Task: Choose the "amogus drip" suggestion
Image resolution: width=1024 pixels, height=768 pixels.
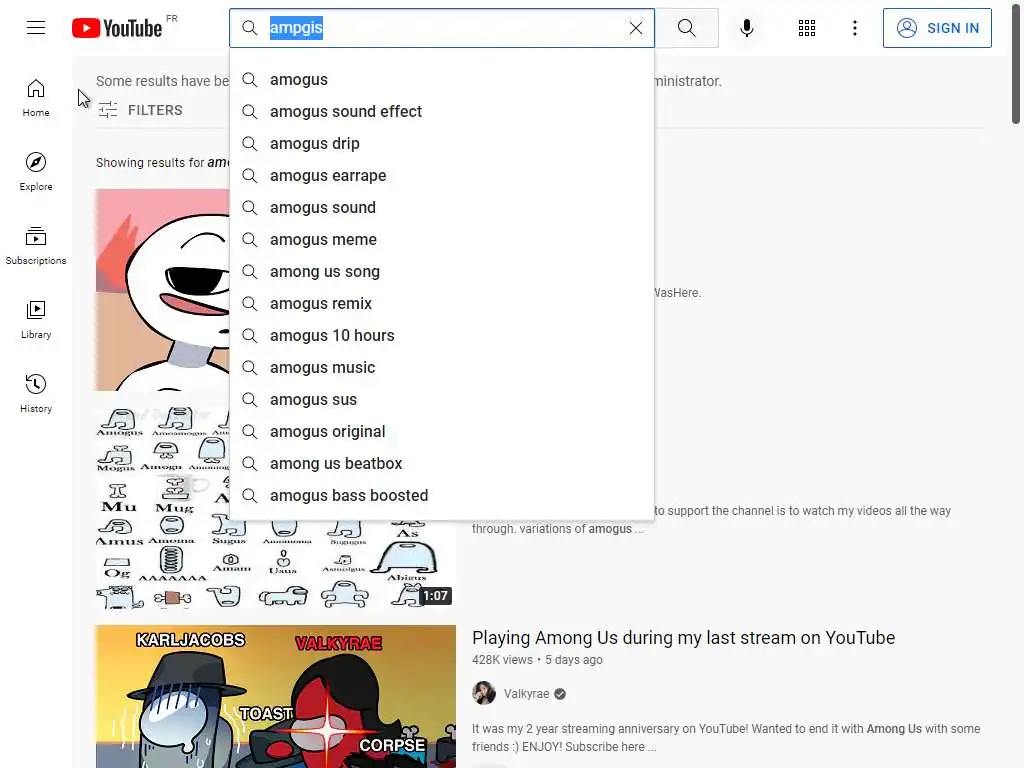Action: pyautogui.click(x=442, y=144)
